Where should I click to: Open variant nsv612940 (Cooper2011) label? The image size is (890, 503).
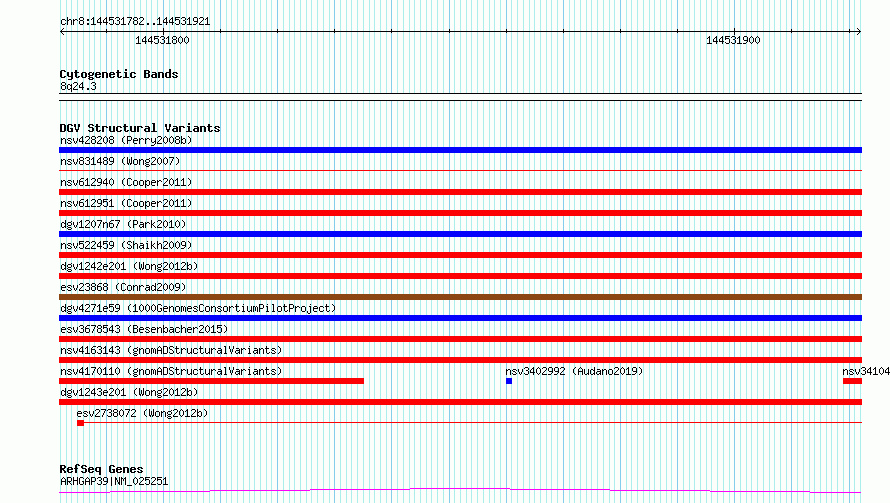(x=126, y=182)
